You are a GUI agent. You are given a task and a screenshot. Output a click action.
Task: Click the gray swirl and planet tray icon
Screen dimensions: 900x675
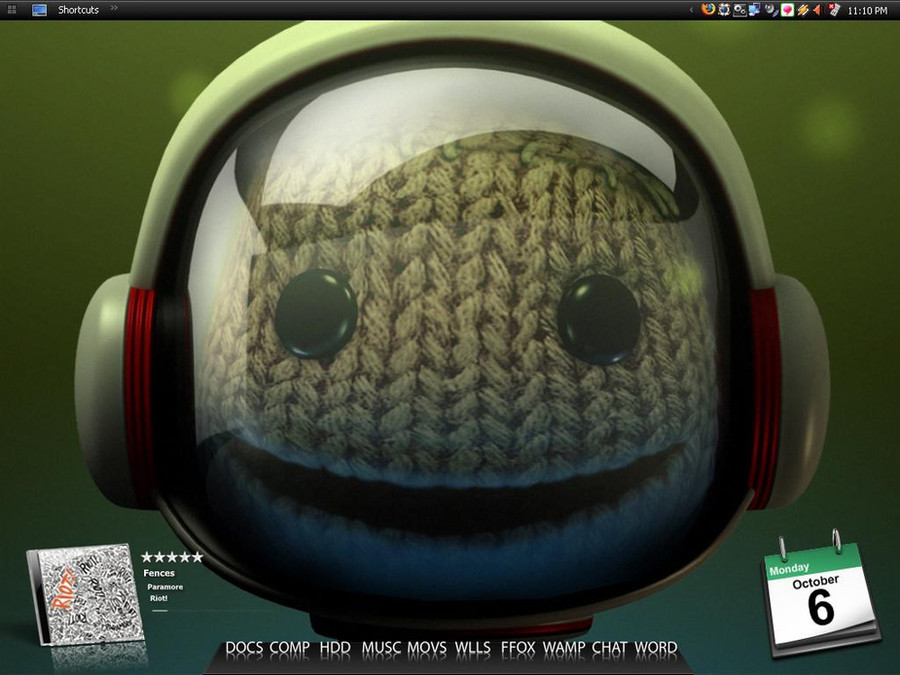click(x=771, y=10)
